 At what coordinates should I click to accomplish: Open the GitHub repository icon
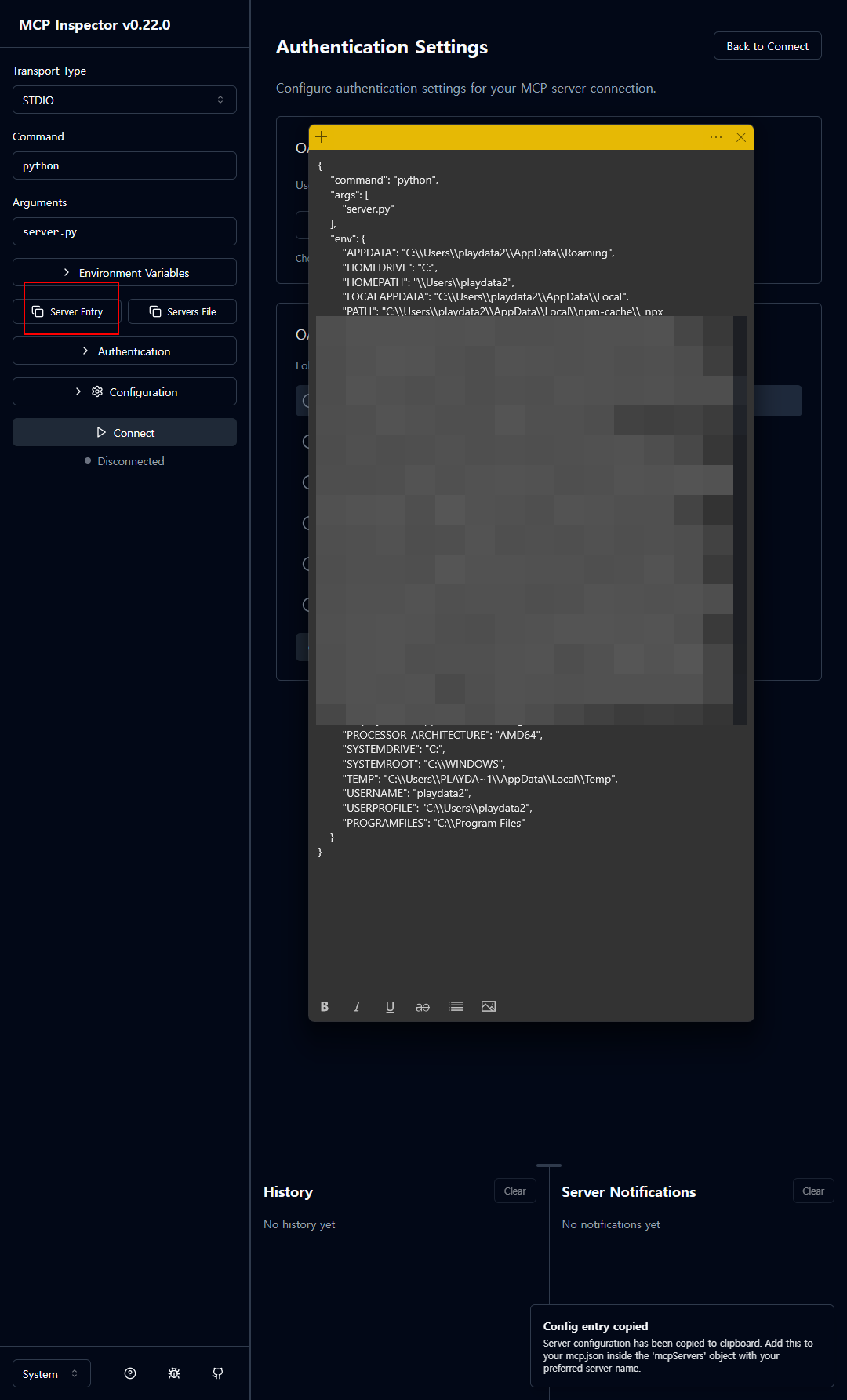218,1373
